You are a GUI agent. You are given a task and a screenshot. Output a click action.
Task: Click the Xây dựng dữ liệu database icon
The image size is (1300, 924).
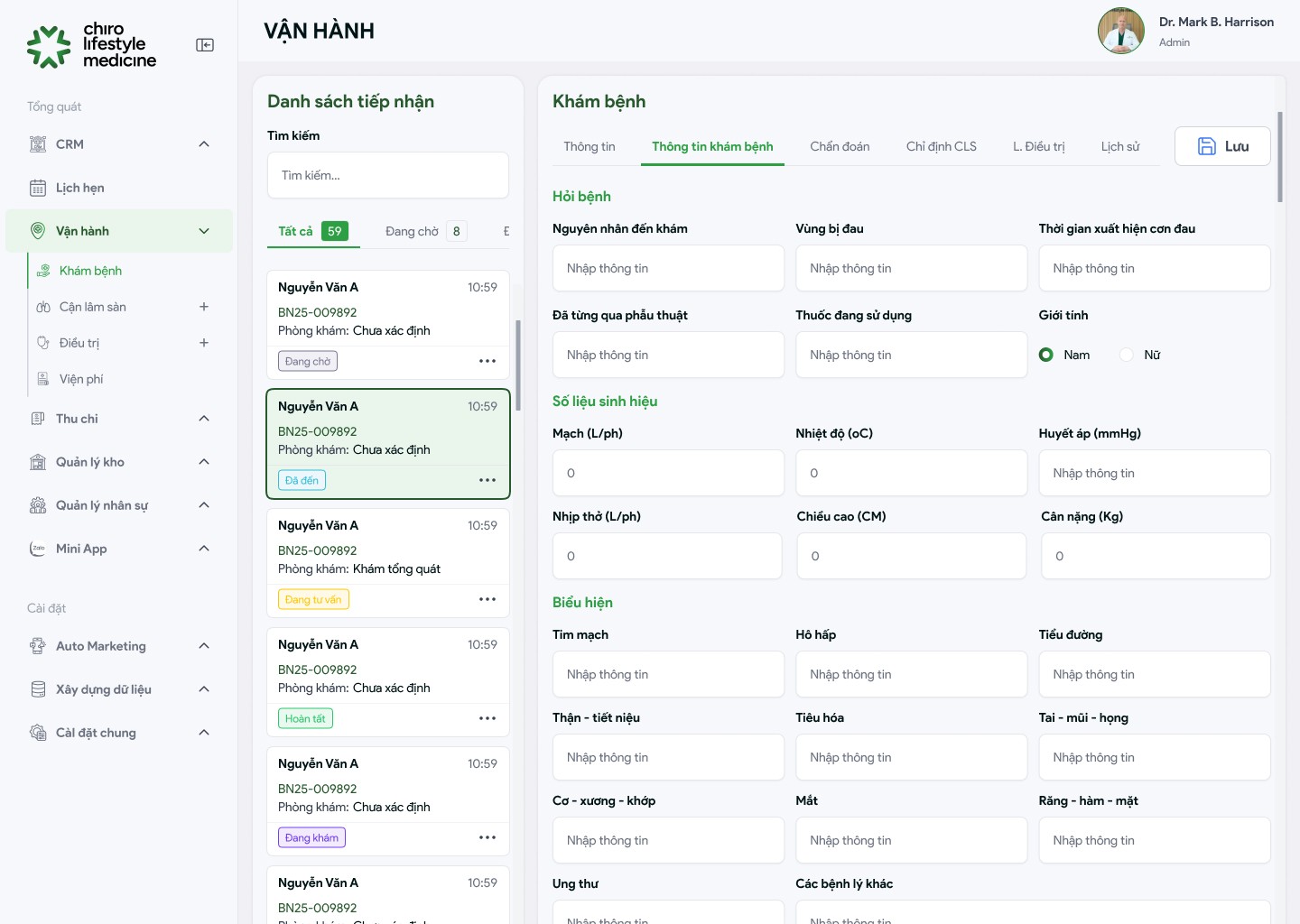click(38, 689)
